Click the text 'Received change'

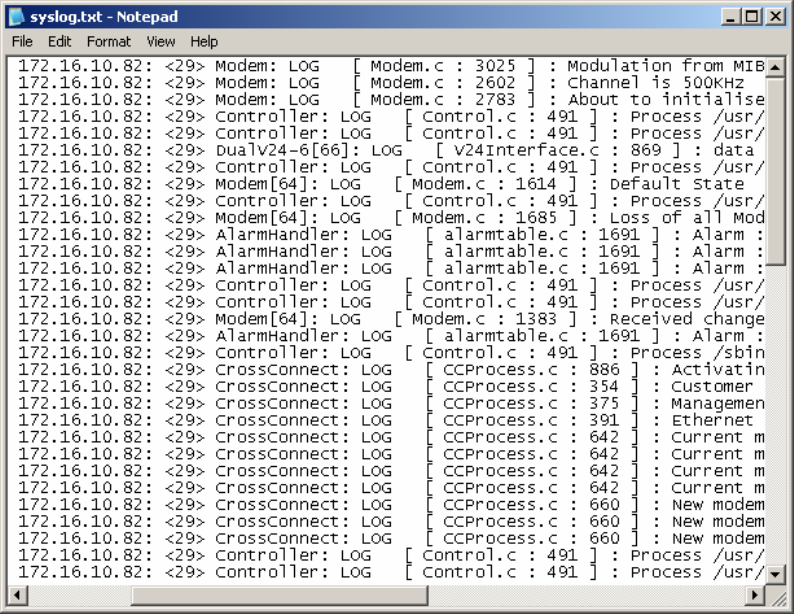click(x=687, y=319)
